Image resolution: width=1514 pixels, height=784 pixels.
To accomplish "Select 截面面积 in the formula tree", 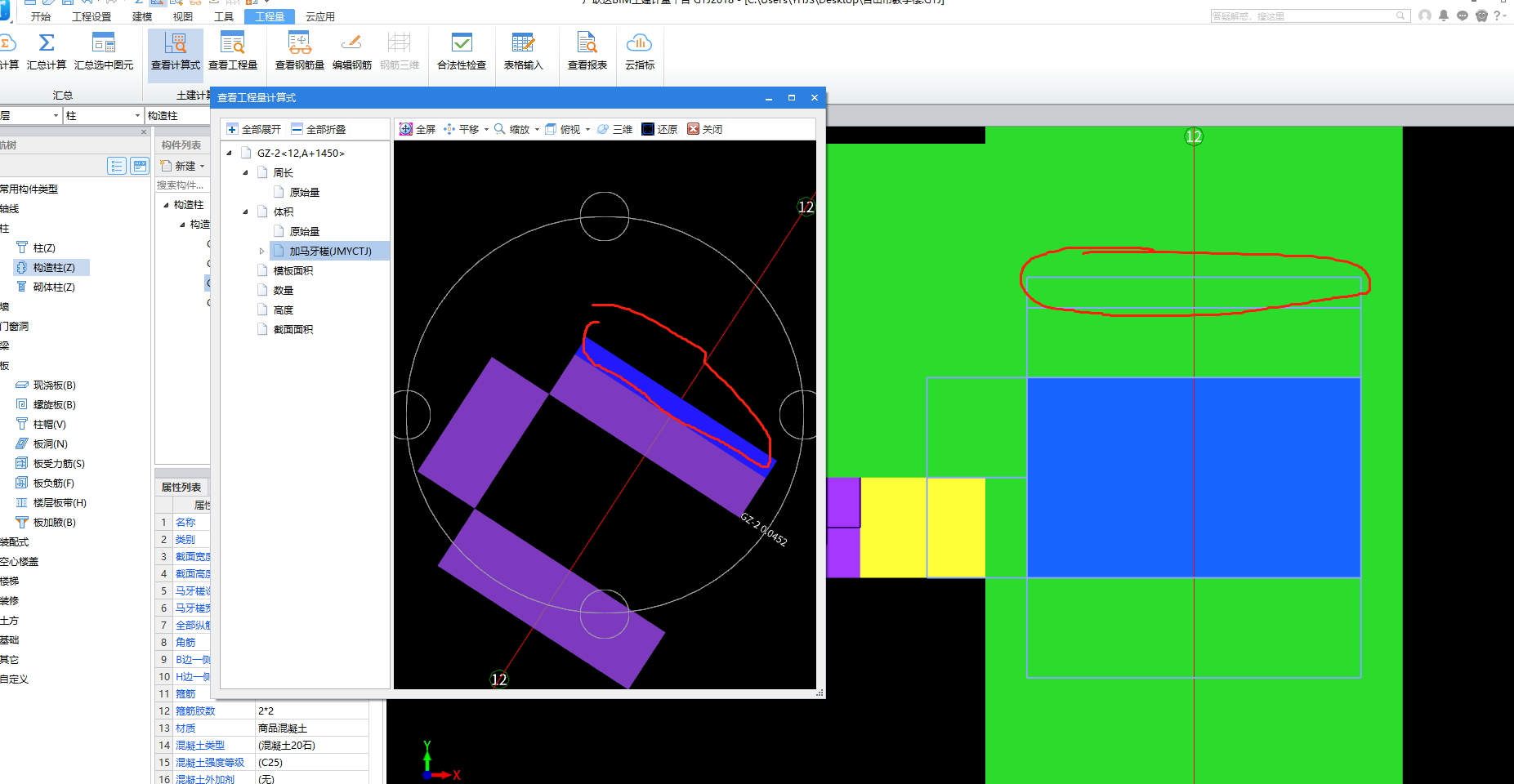I will tap(293, 329).
